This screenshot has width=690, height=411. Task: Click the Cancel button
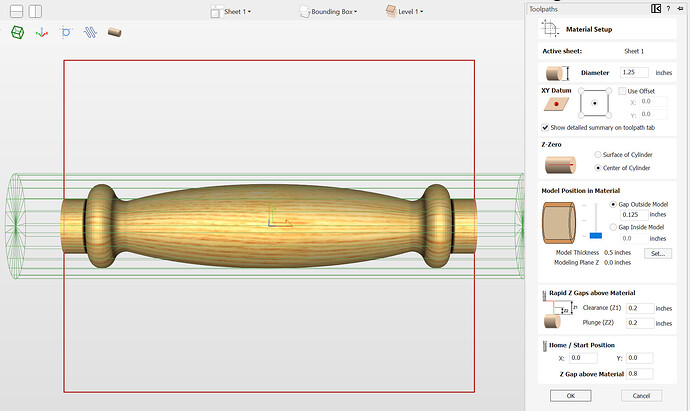641,396
